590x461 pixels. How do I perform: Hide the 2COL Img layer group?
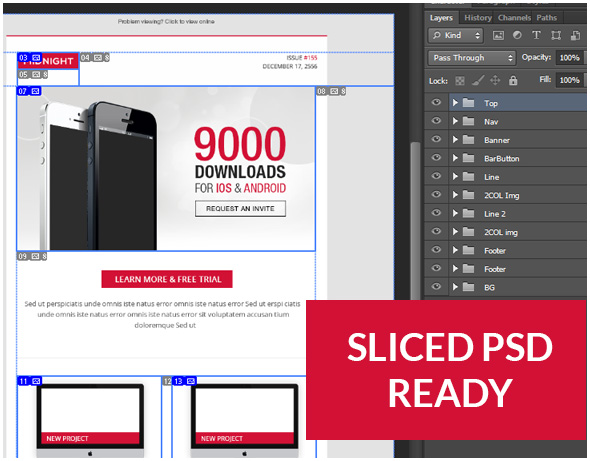pos(436,195)
